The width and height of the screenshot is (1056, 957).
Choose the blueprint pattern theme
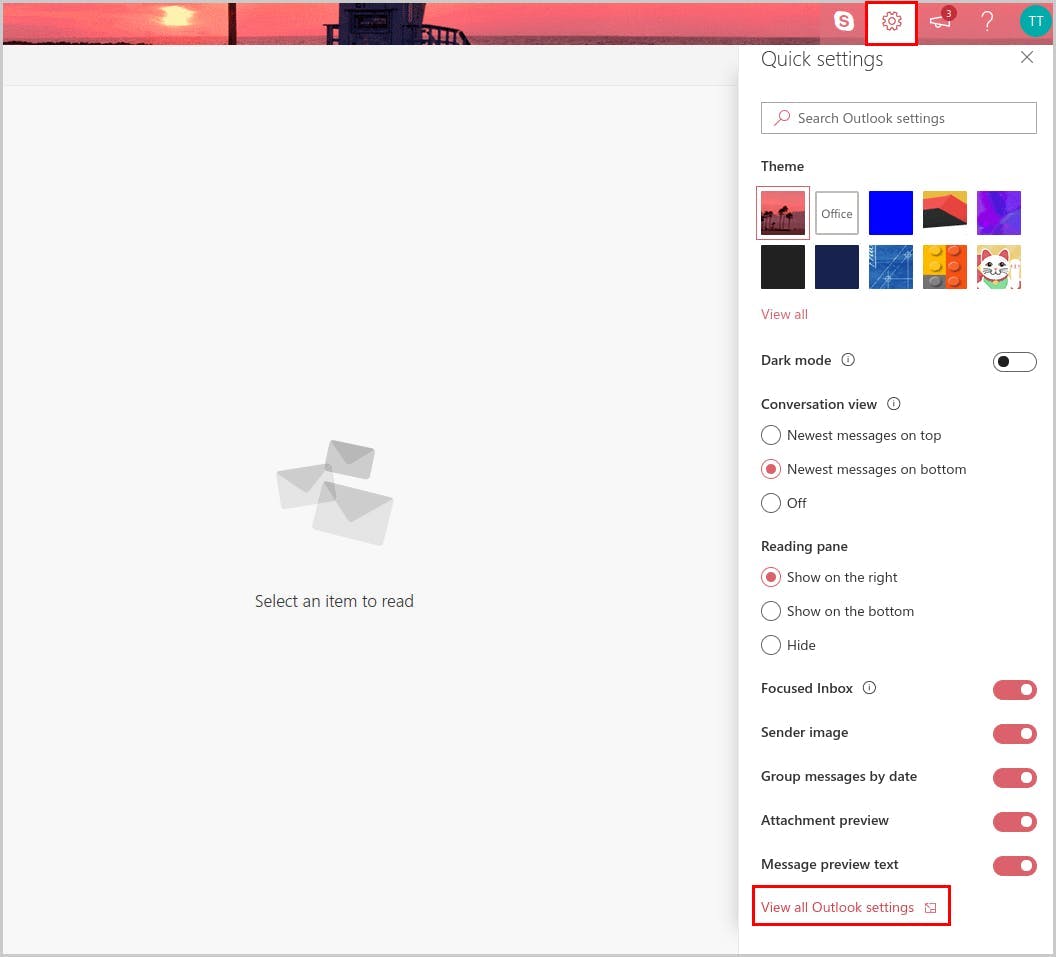(890, 267)
